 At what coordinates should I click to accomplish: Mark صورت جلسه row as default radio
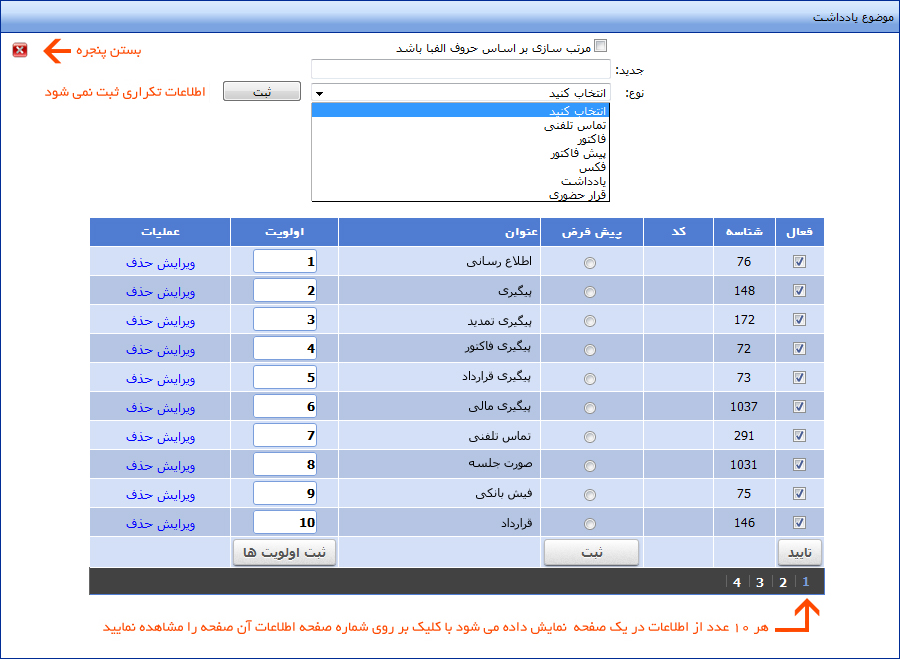589,466
